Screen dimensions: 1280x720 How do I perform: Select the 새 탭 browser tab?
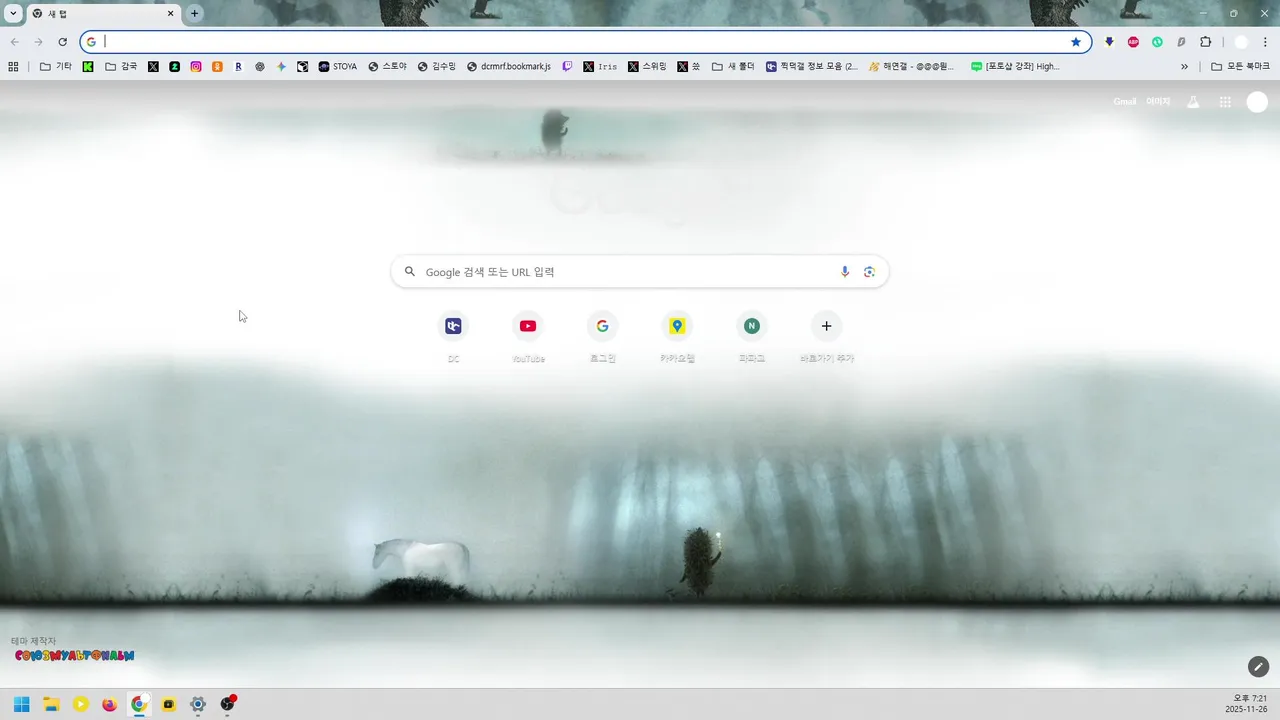pyautogui.click(x=102, y=14)
